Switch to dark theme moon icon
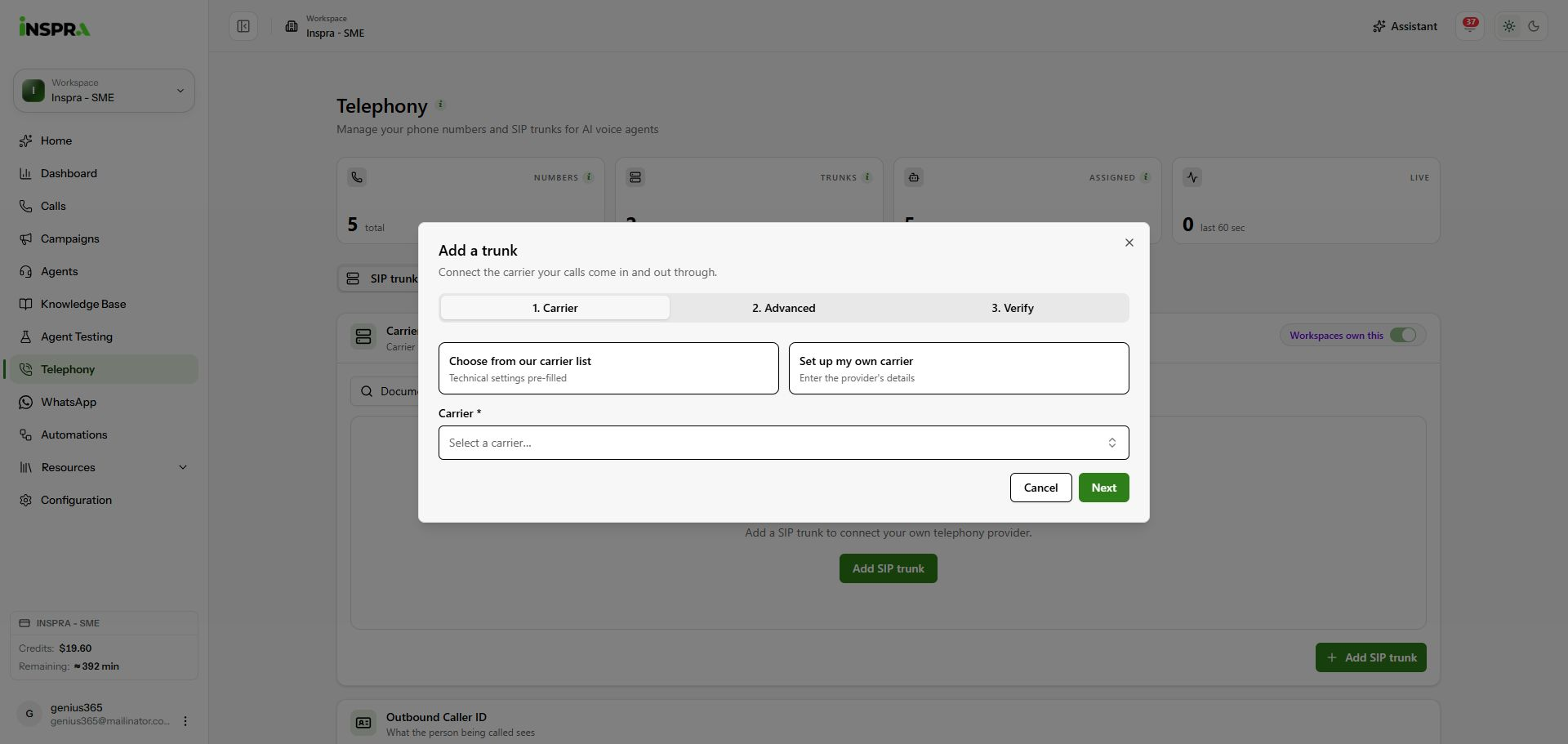 1534,26
